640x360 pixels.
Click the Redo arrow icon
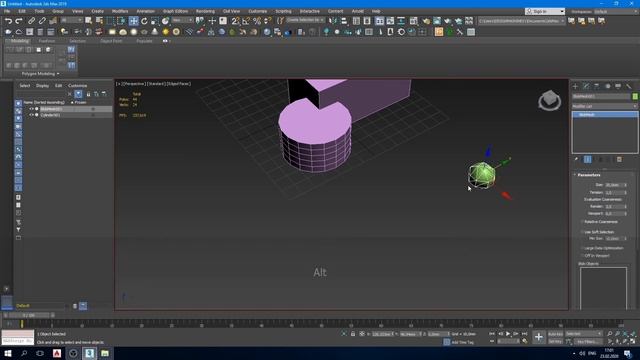pyautogui.click(x=19, y=21)
